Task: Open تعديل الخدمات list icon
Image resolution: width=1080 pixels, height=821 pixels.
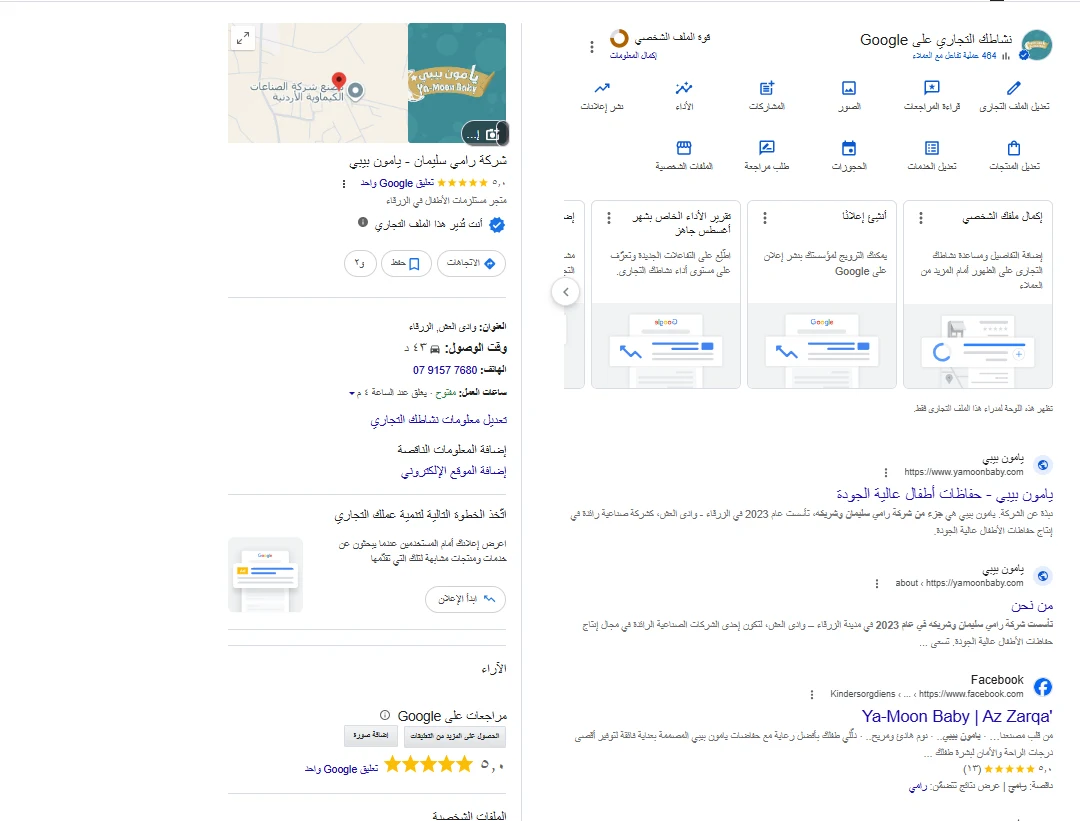Action: point(931,148)
